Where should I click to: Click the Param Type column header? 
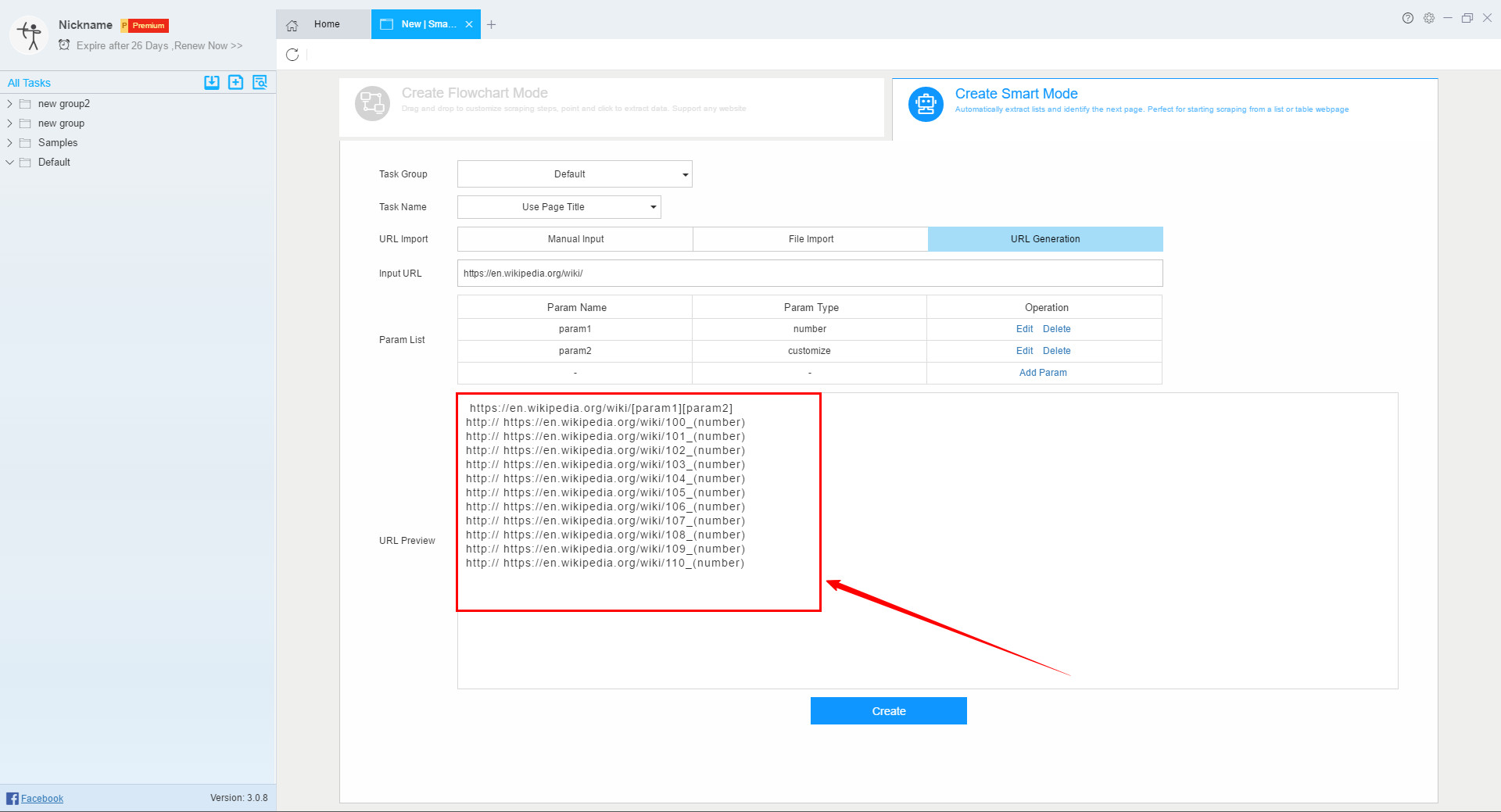[811, 307]
